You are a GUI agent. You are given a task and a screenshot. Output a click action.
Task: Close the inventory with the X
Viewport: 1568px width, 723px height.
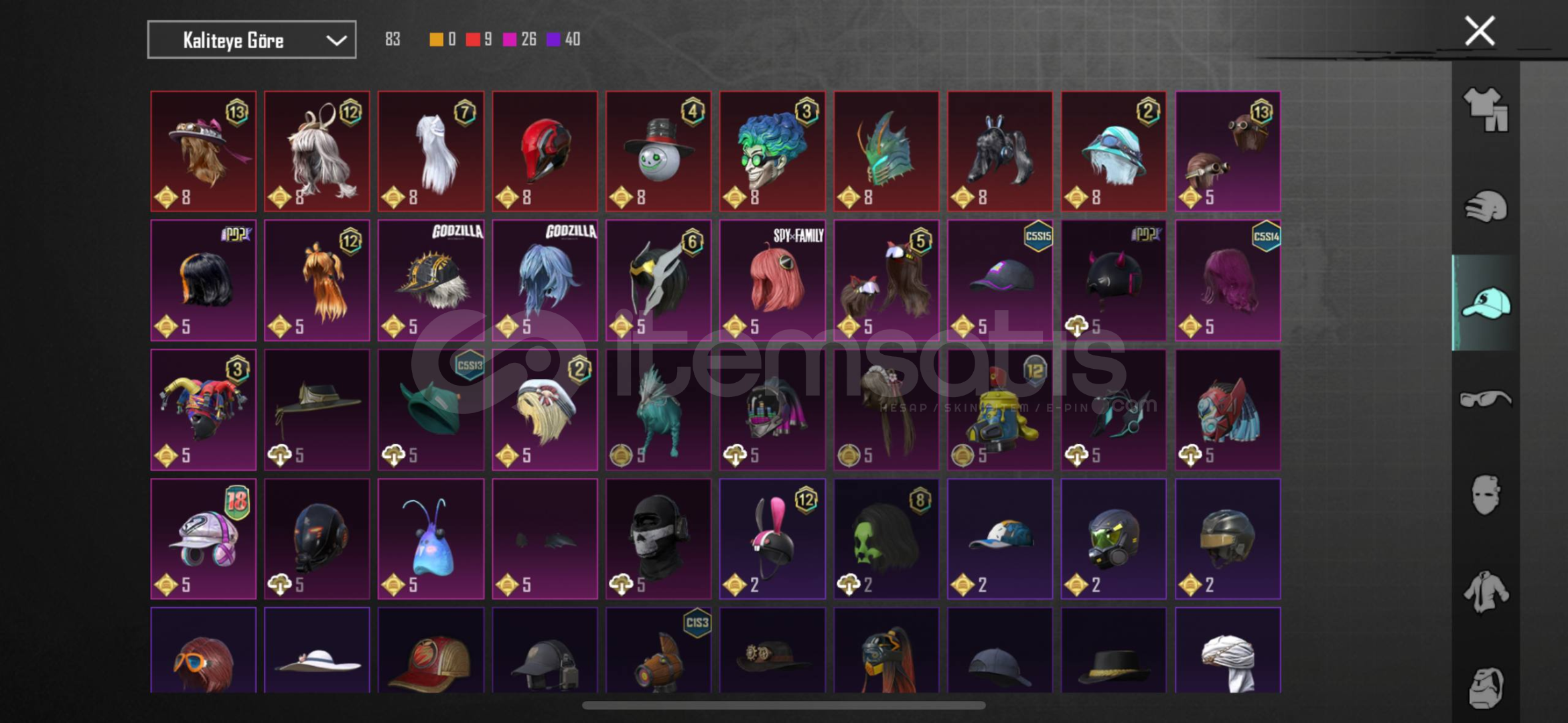[1480, 31]
